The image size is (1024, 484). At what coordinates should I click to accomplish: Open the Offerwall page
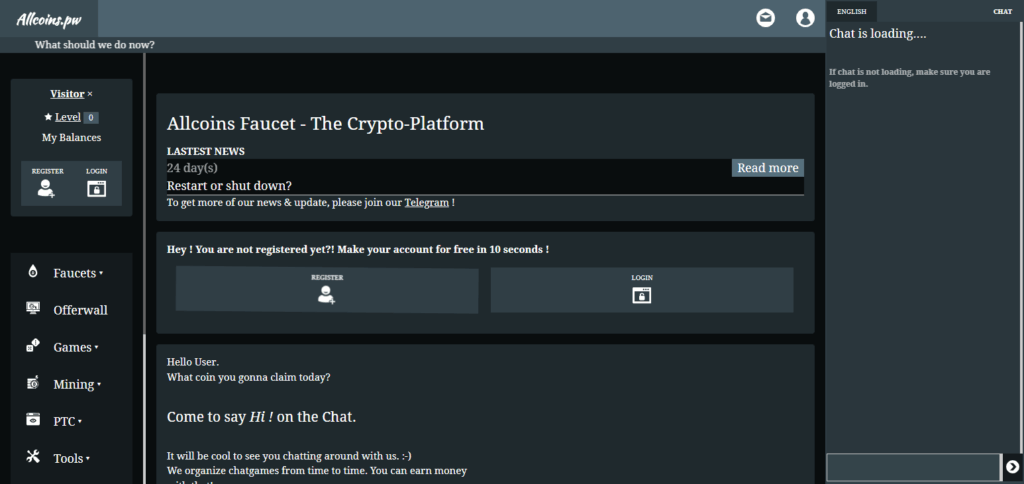click(80, 310)
